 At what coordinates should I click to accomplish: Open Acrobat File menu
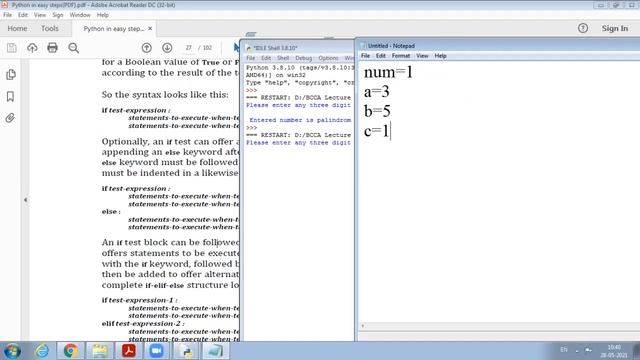click(x=7, y=15)
